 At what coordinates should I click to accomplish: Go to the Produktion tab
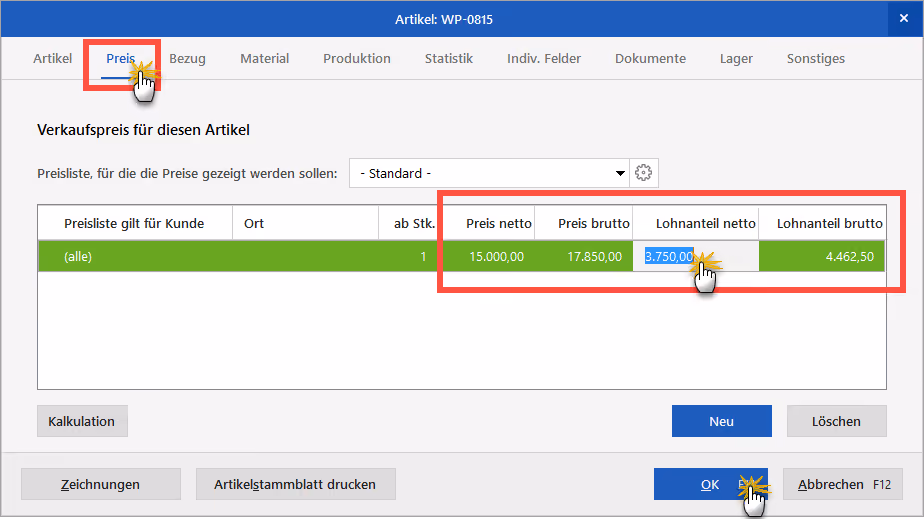click(x=357, y=58)
